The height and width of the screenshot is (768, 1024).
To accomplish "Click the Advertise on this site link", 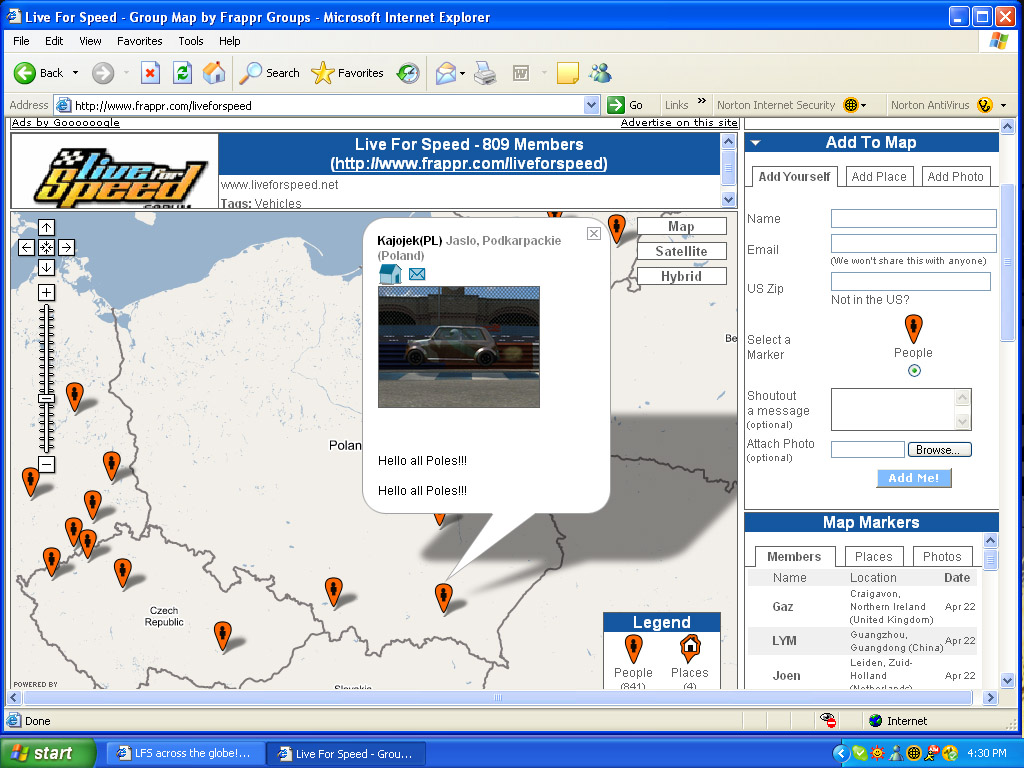I will tap(679, 123).
